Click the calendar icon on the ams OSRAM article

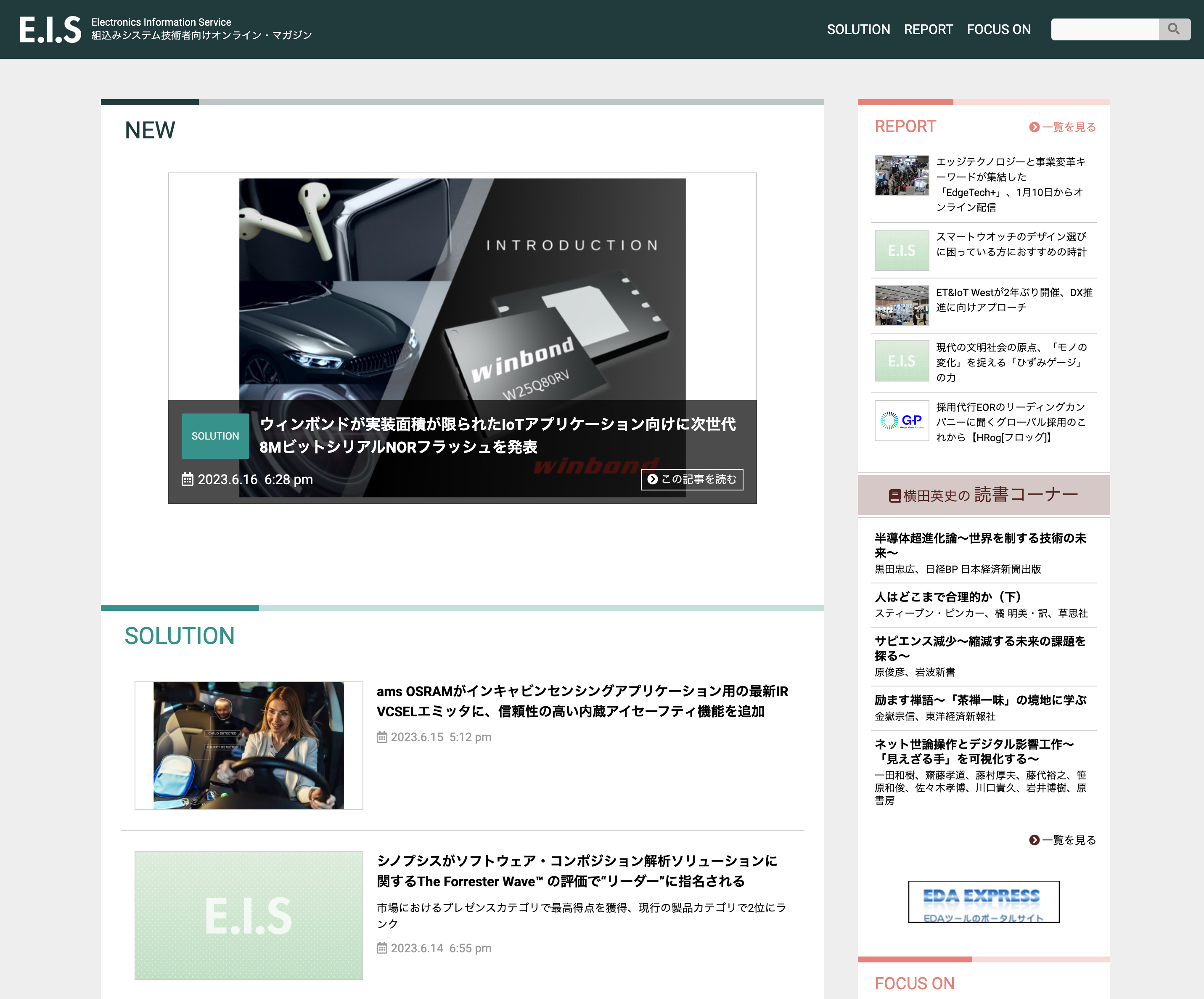(382, 737)
